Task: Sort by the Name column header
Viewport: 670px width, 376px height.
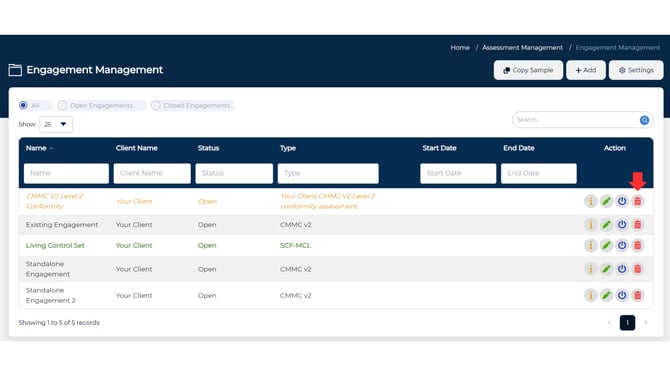Action: click(x=36, y=148)
